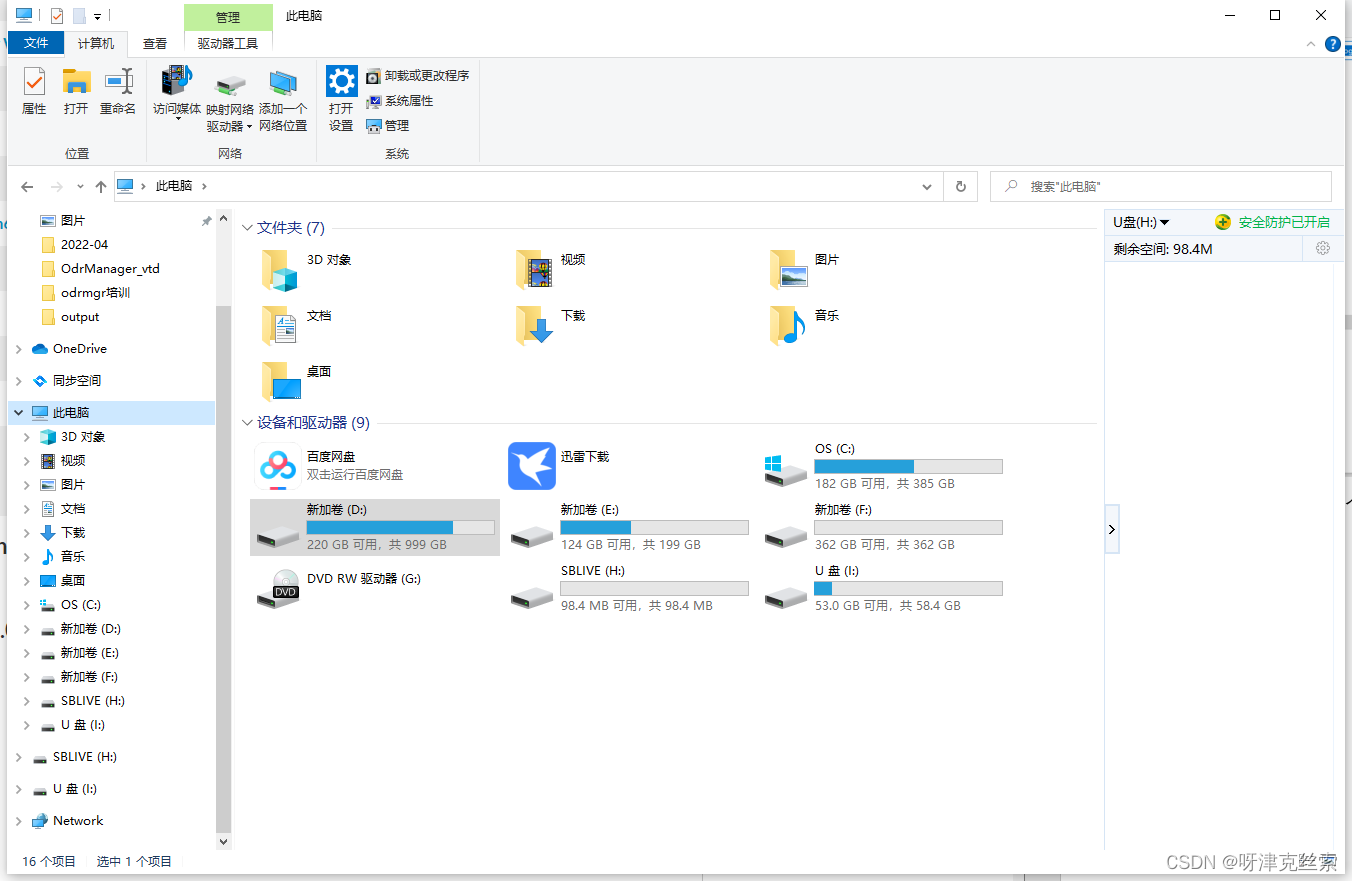Expand OneDrive in navigation tree
The image size is (1352, 881).
pos(18,349)
